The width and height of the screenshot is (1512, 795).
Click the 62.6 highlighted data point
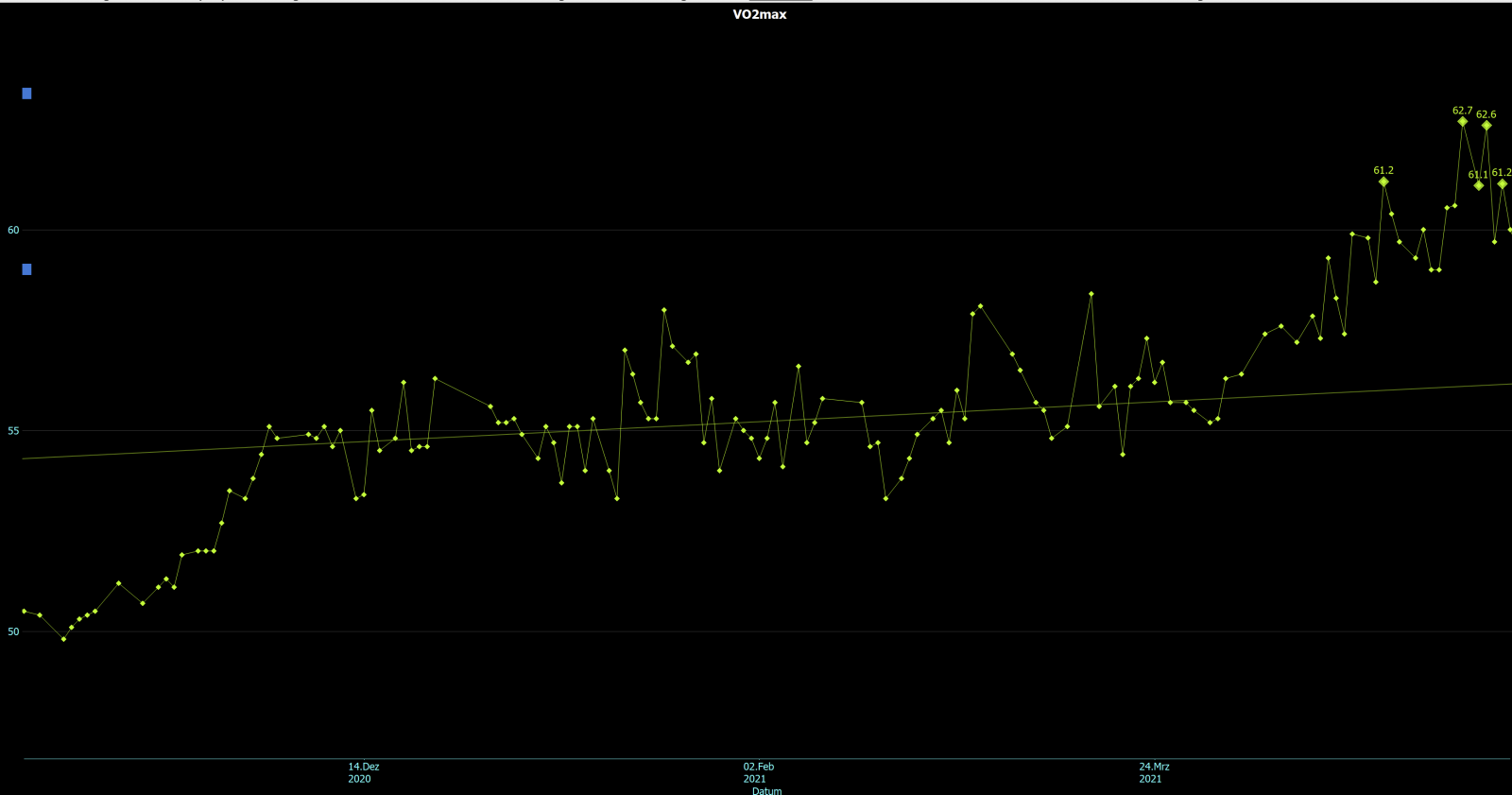click(1486, 126)
